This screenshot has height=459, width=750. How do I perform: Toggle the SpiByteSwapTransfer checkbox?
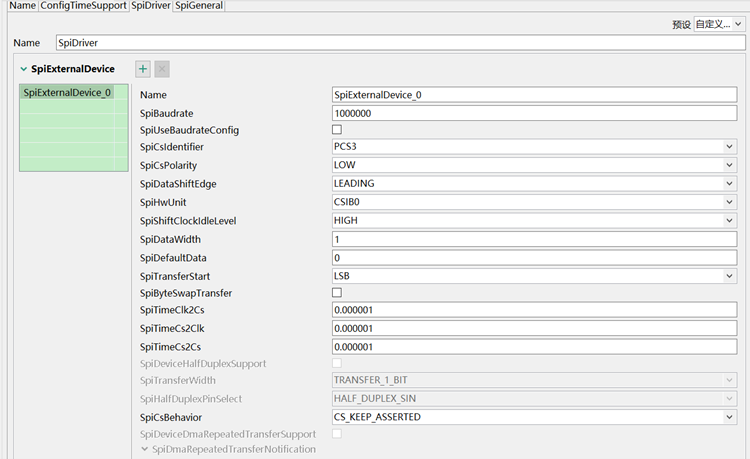(x=337, y=293)
